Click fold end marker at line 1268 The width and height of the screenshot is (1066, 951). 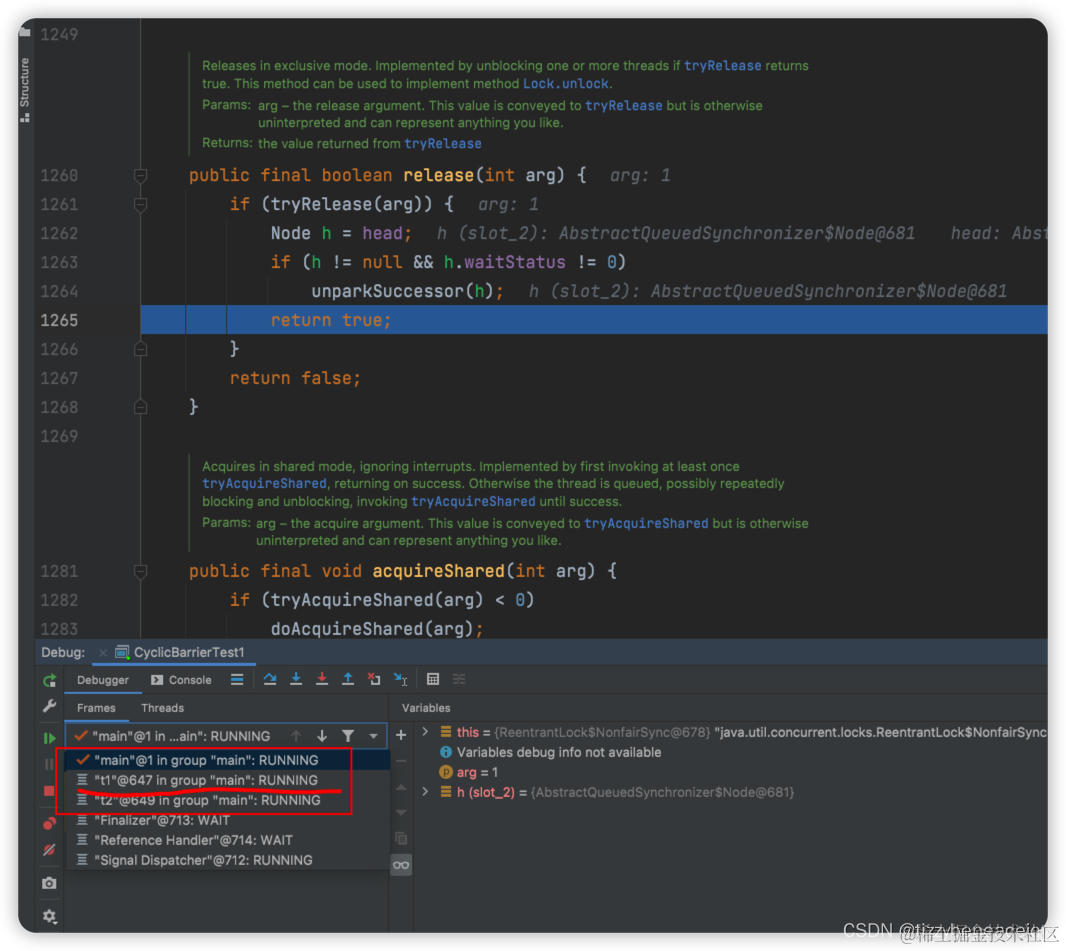pyautogui.click(x=141, y=407)
